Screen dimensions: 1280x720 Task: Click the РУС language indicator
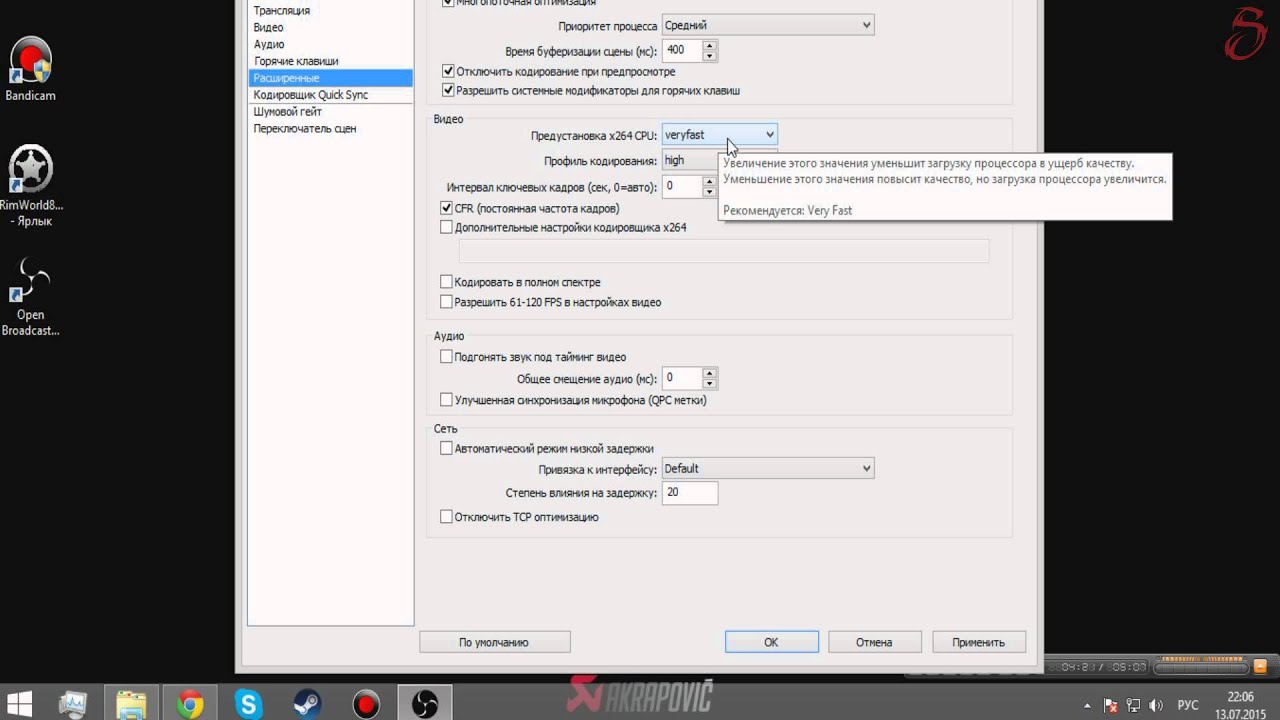pyautogui.click(x=1188, y=705)
